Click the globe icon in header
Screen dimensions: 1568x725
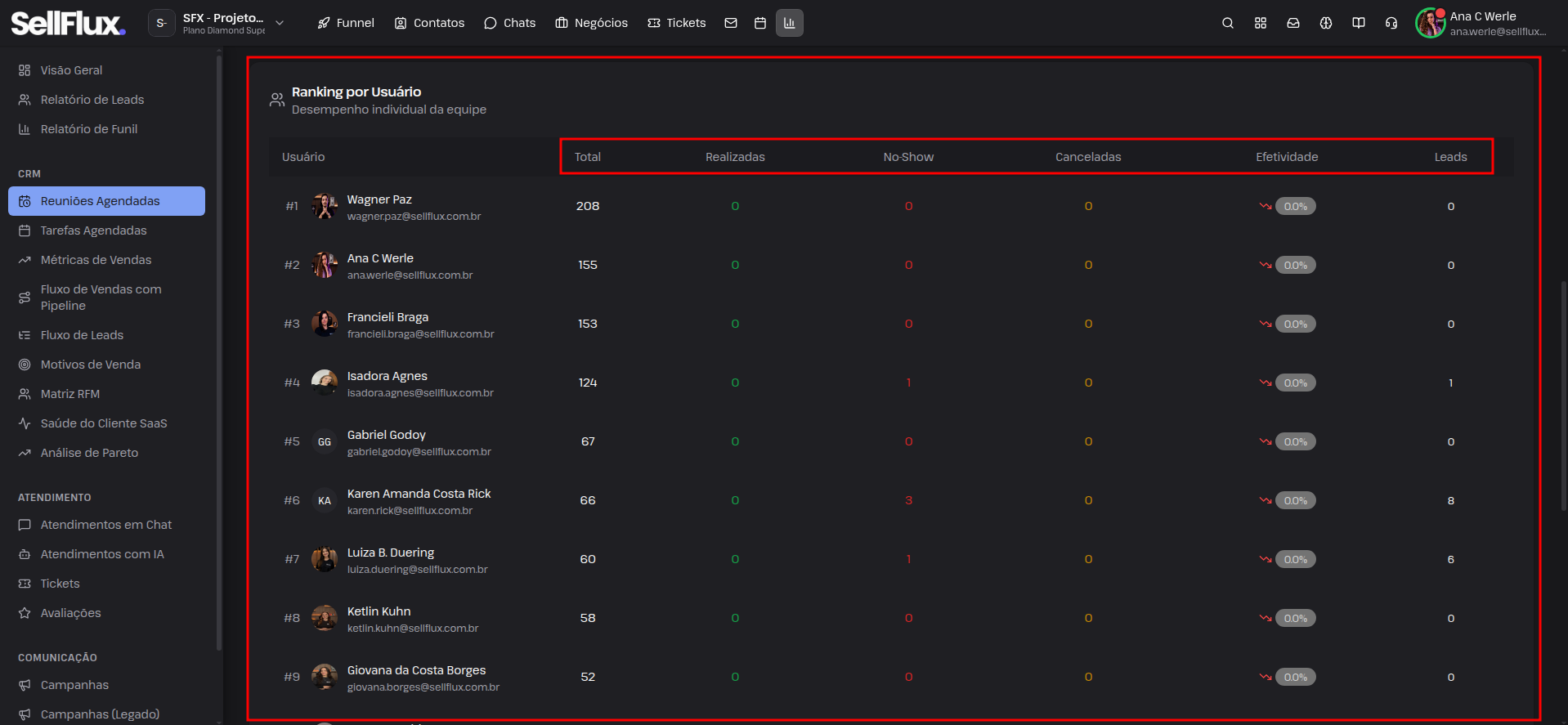[x=1326, y=23]
